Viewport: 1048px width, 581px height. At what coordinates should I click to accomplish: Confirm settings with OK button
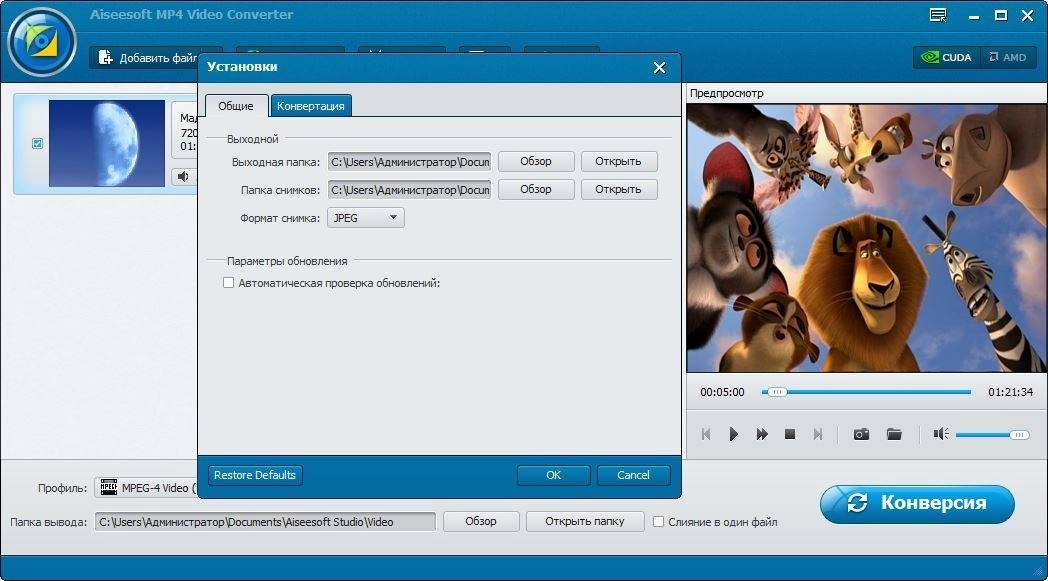coord(553,475)
